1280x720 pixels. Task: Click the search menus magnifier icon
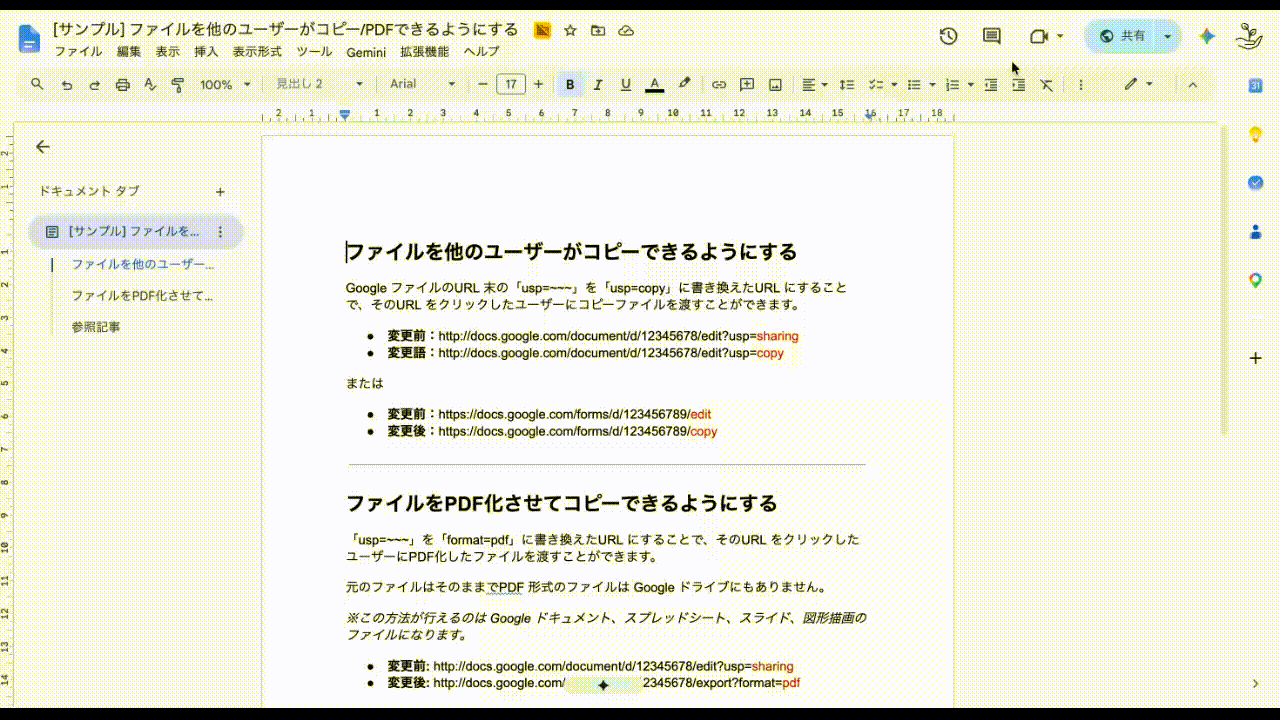click(37, 85)
